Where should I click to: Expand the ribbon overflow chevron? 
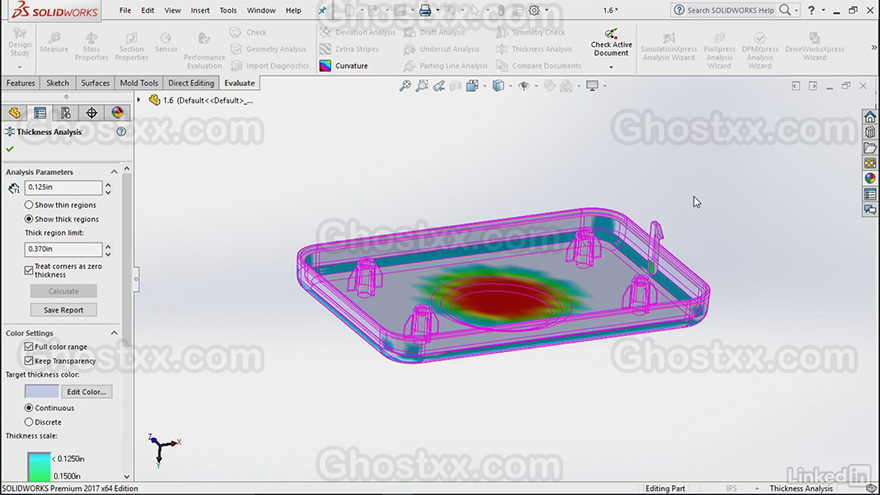click(874, 48)
